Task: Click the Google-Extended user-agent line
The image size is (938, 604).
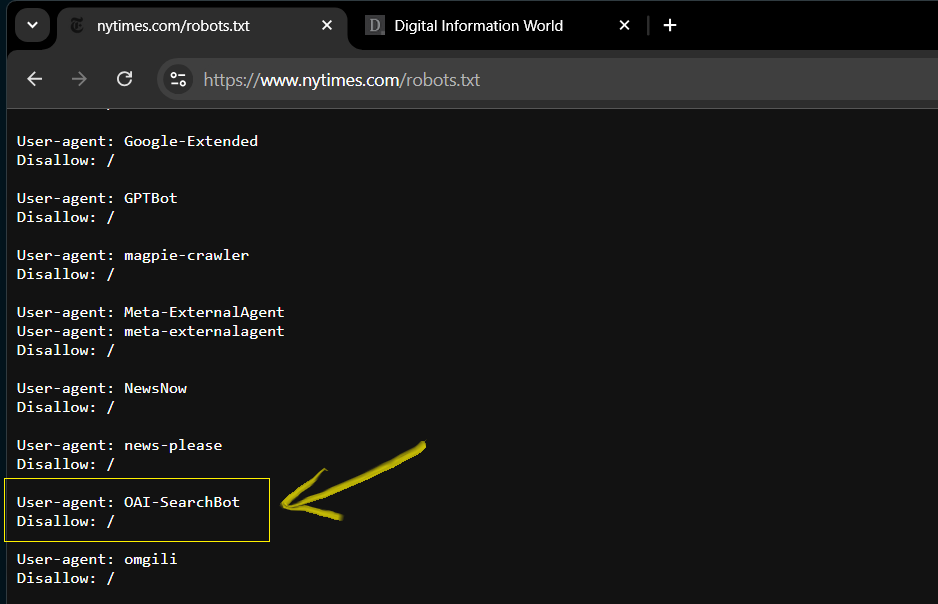Action: (x=137, y=141)
